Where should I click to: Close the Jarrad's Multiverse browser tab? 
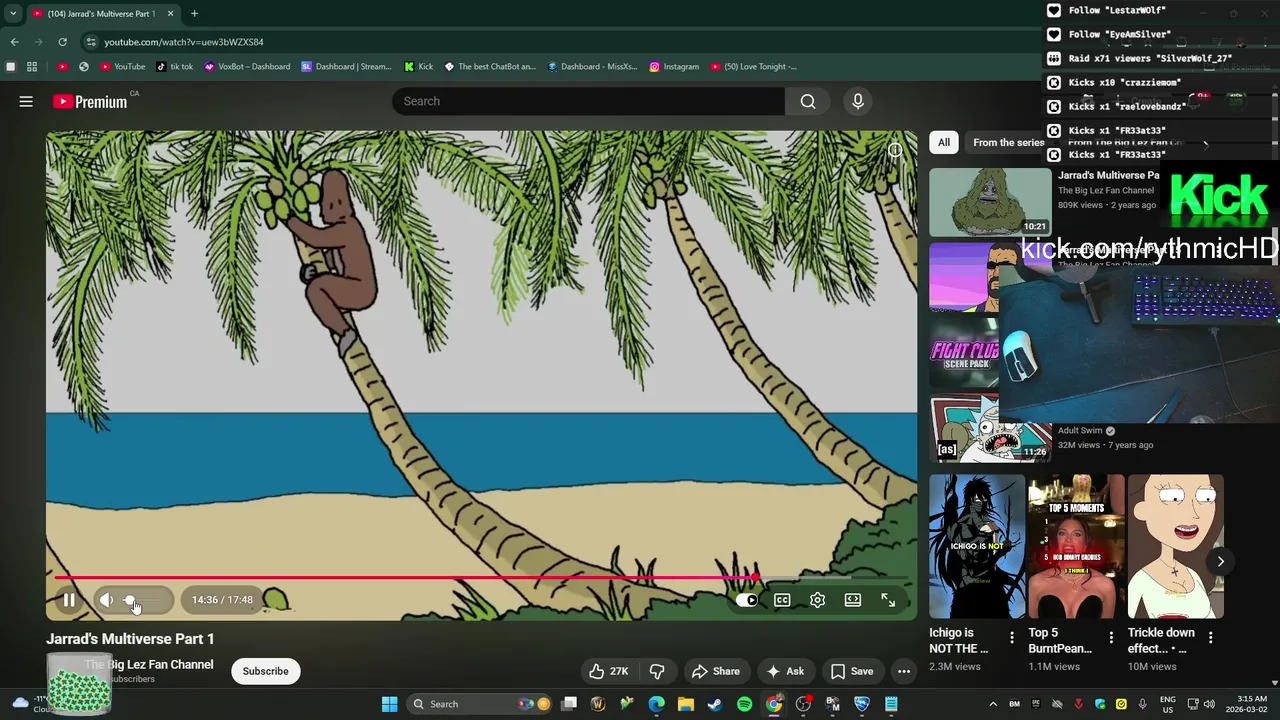pyautogui.click(x=170, y=14)
